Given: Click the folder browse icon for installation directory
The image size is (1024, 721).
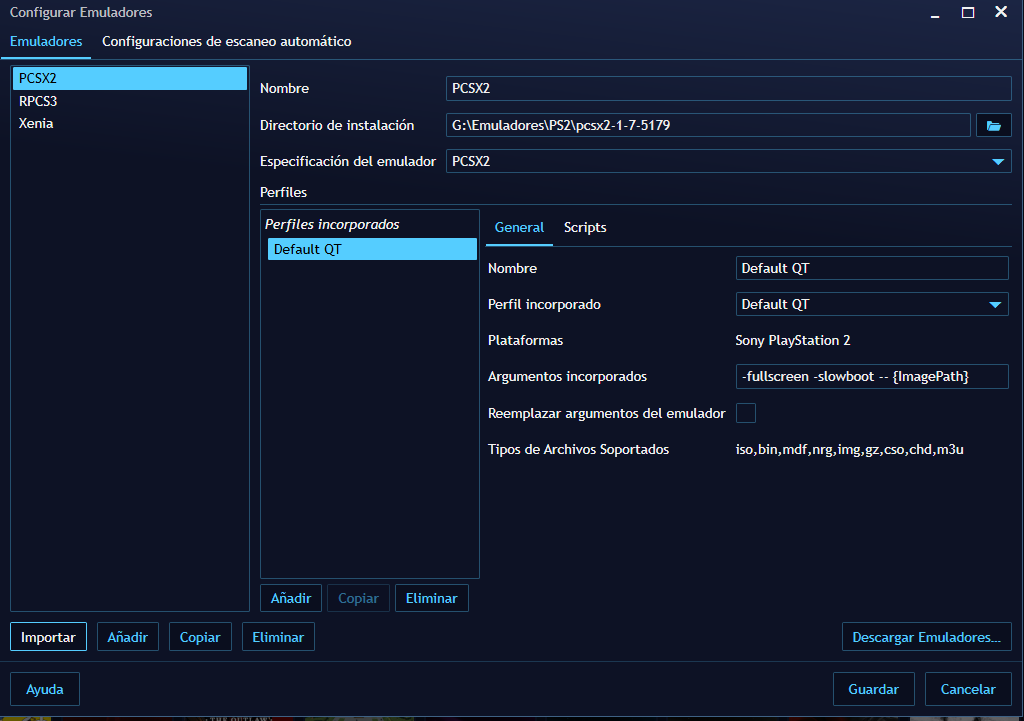Looking at the screenshot, I should click(x=993, y=125).
